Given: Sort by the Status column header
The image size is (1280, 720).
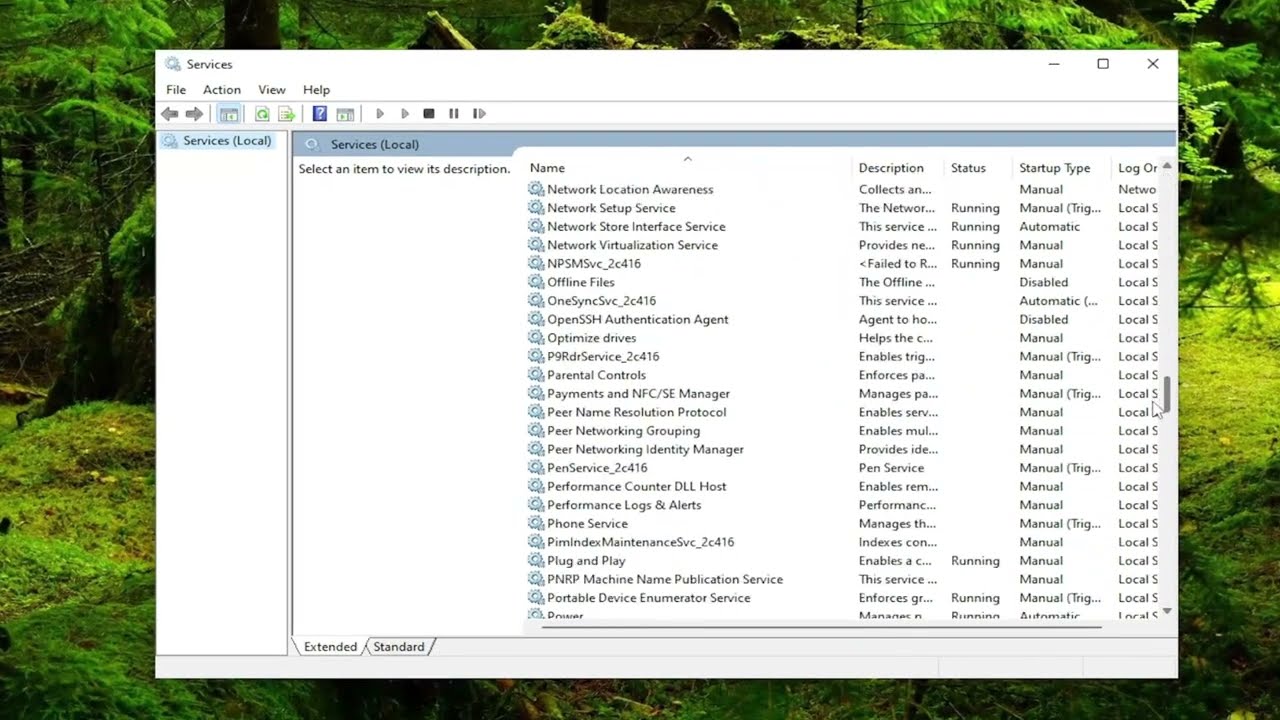Looking at the screenshot, I should click(x=978, y=168).
